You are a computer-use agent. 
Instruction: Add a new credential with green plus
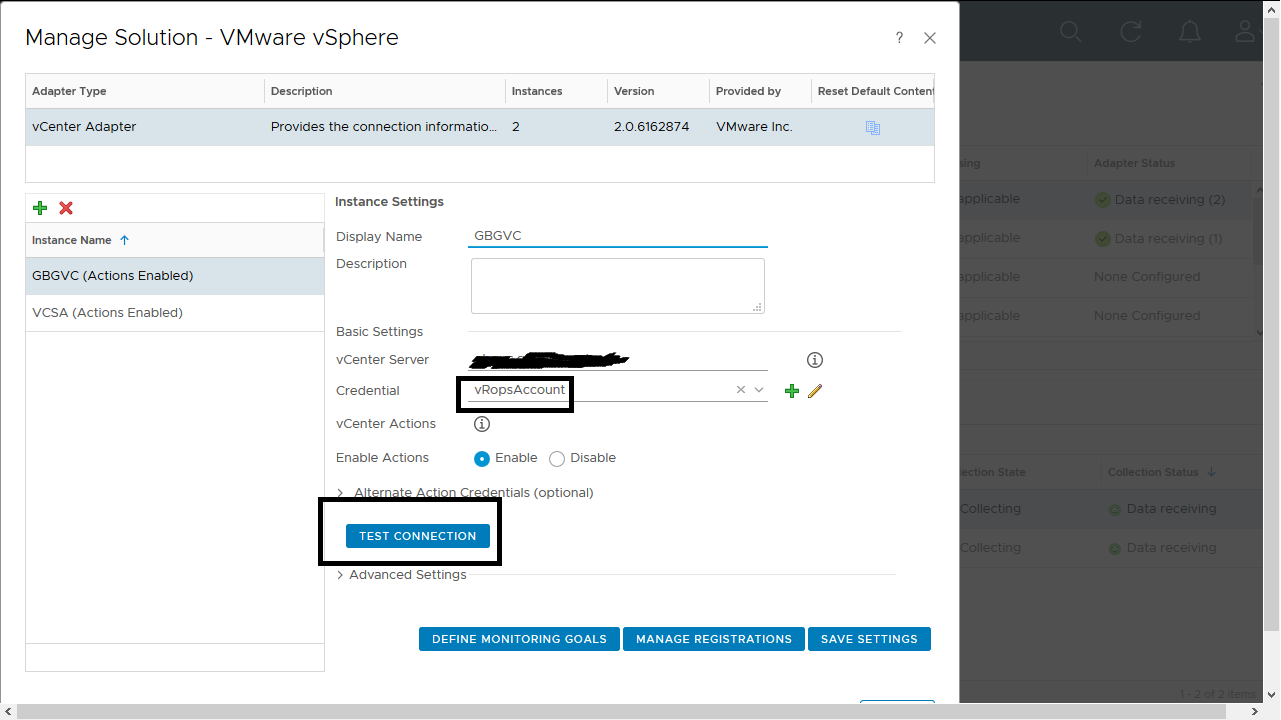click(792, 391)
